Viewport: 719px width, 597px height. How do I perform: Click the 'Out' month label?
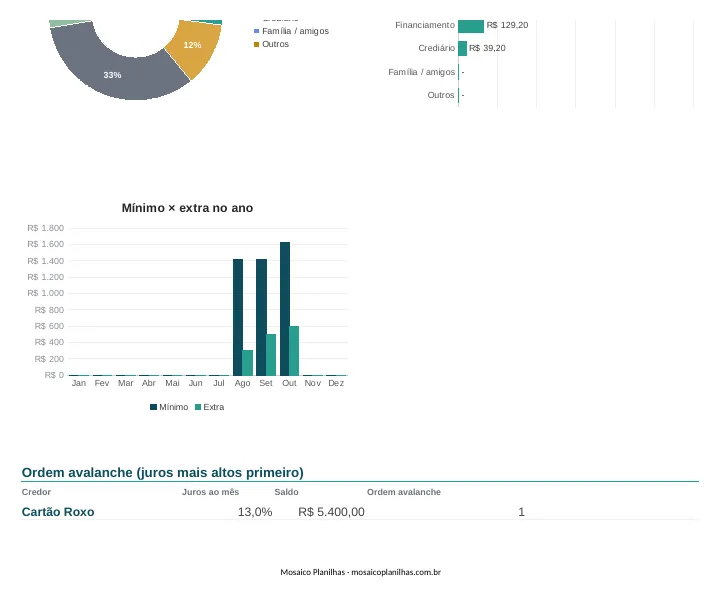pos(289,383)
